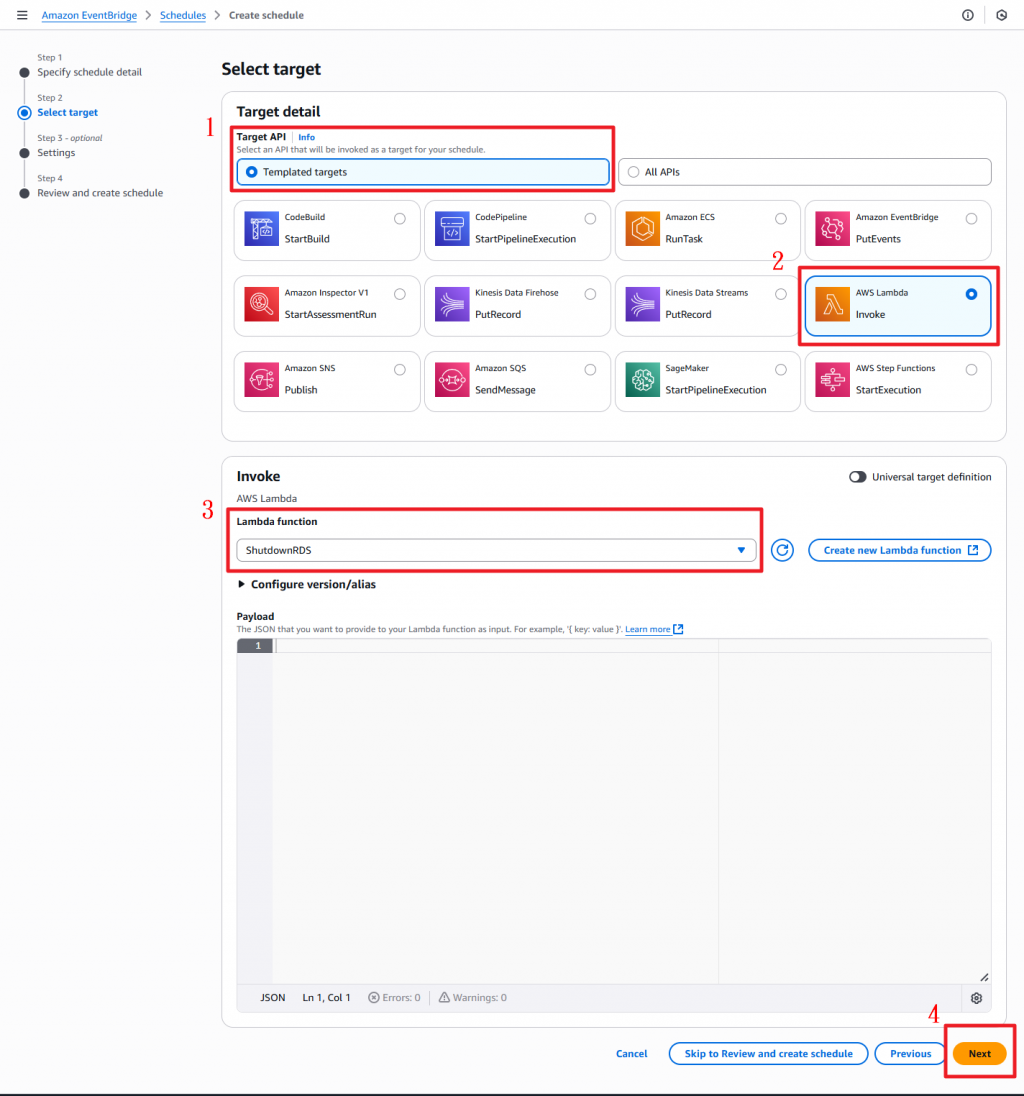Select Kinesis Data Streams PutRecord radio
Viewport: 1024px width, 1096px height.
click(x=781, y=294)
